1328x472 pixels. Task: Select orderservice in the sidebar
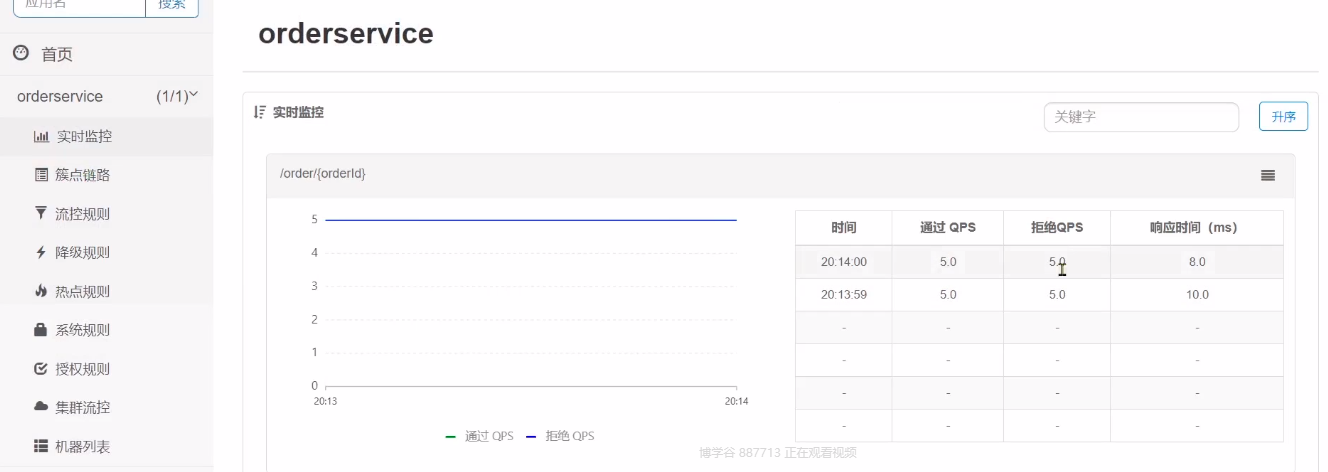[x=60, y=96]
